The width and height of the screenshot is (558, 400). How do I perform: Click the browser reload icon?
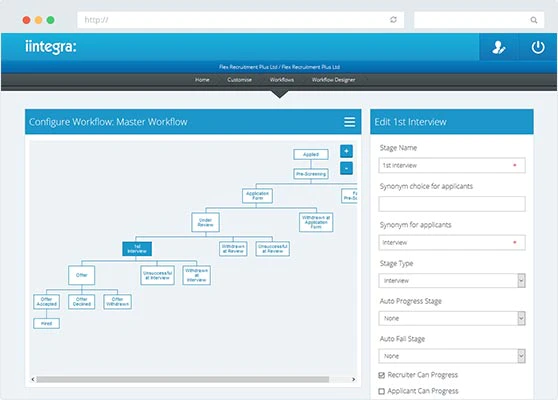click(x=393, y=20)
